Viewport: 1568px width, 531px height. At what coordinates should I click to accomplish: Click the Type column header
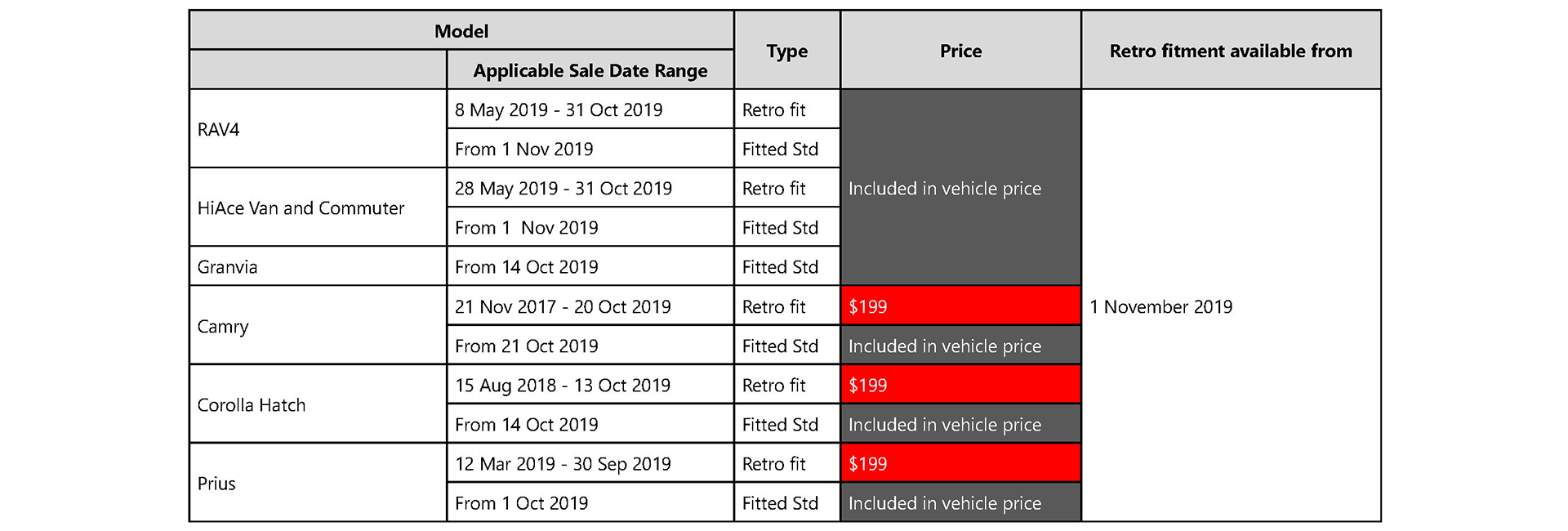click(x=787, y=51)
